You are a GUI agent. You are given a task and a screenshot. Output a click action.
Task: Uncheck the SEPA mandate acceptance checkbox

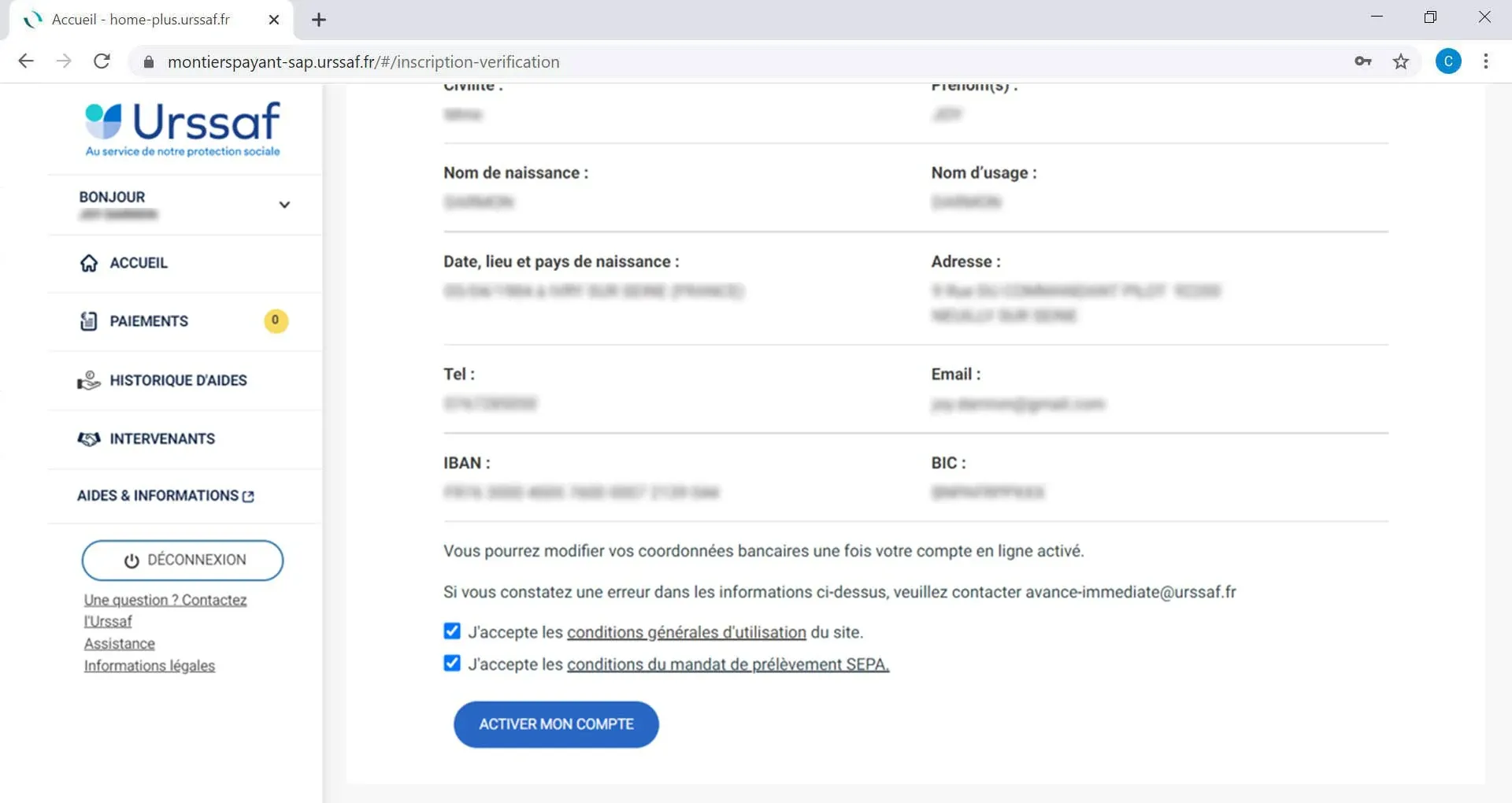point(452,664)
